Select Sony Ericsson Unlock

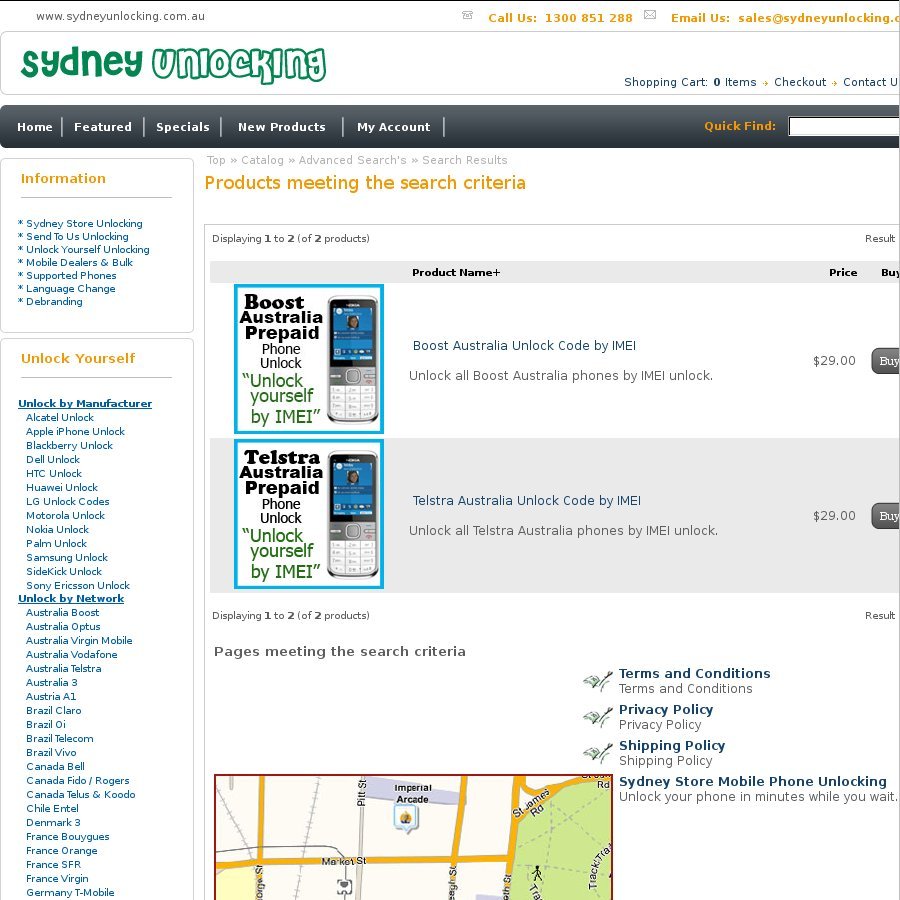click(x=77, y=585)
